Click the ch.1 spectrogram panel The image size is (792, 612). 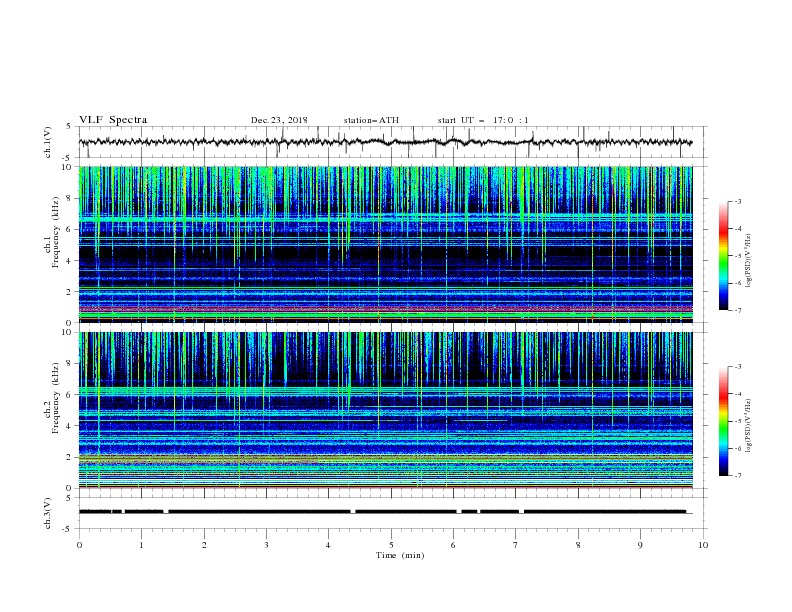tap(385, 244)
